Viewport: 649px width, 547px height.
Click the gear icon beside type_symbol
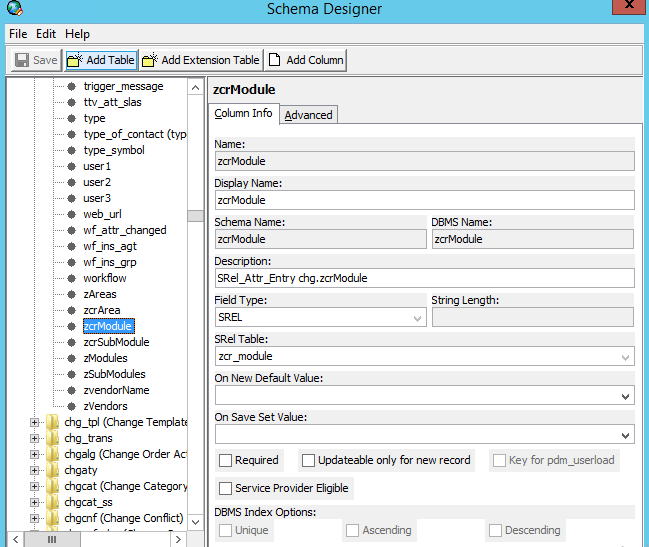click(x=72, y=150)
